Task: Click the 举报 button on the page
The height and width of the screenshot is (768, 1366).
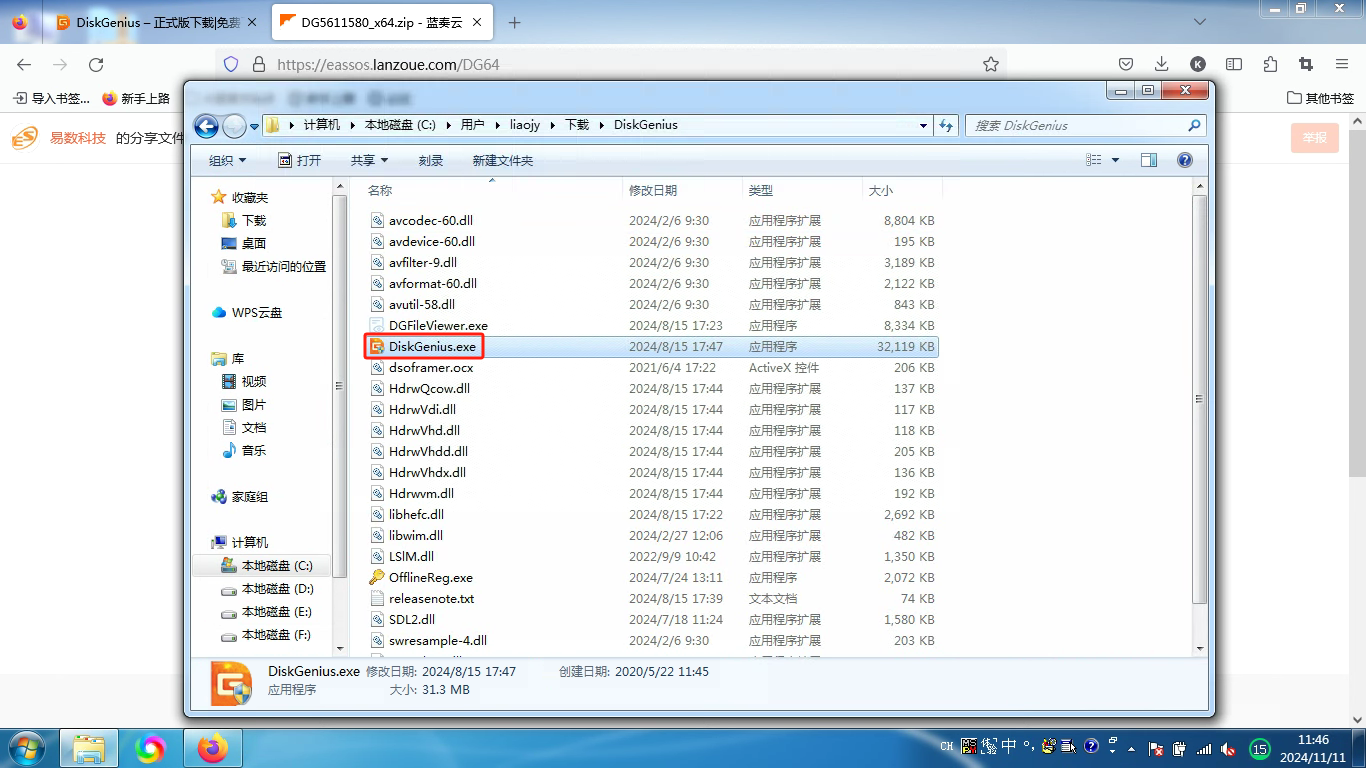Action: (1315, 138)
